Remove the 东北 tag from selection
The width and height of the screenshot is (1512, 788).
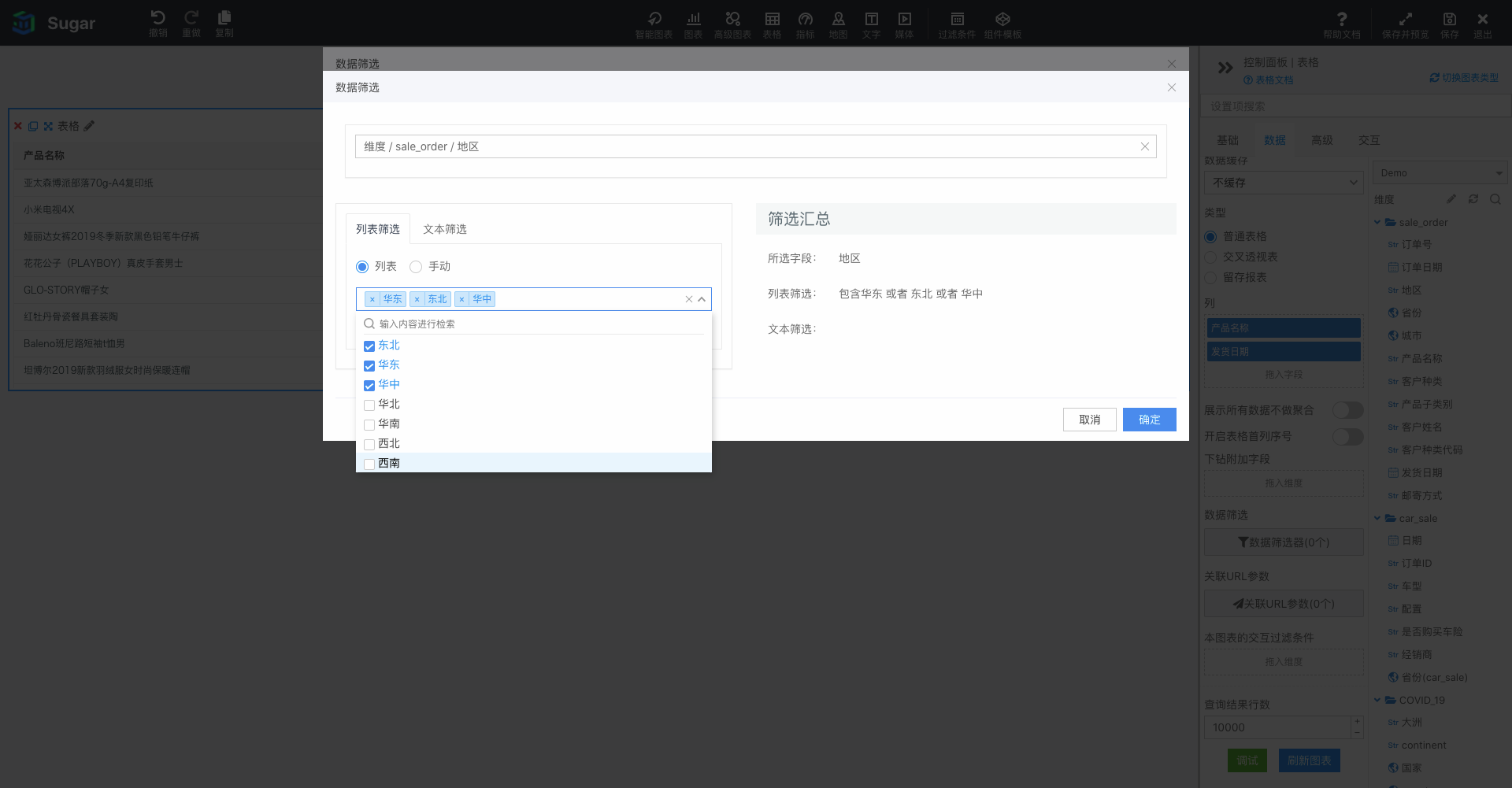417,299
